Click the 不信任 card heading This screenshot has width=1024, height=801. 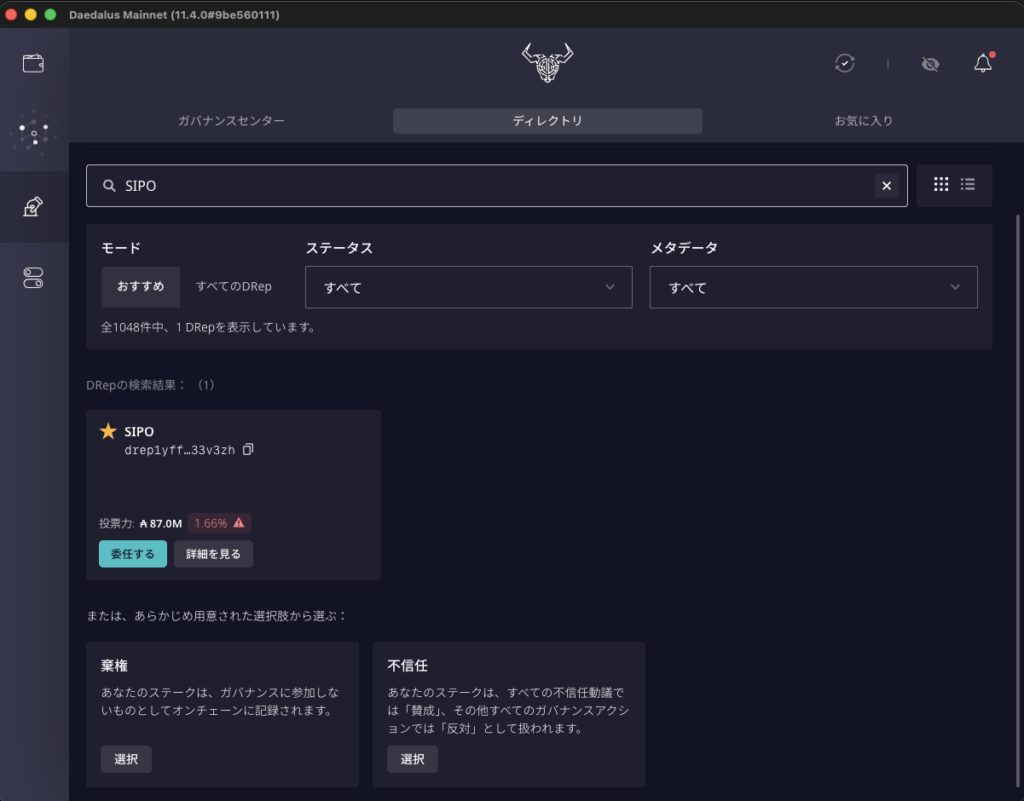408,665
